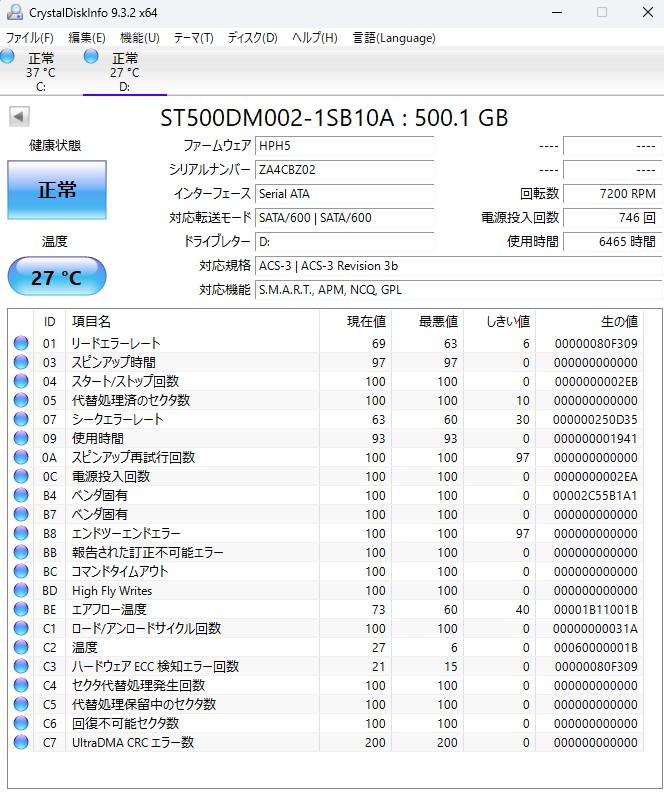Open the ファイル(F) menu
Viewport: 664px width, 792px height.
point(29,38)
